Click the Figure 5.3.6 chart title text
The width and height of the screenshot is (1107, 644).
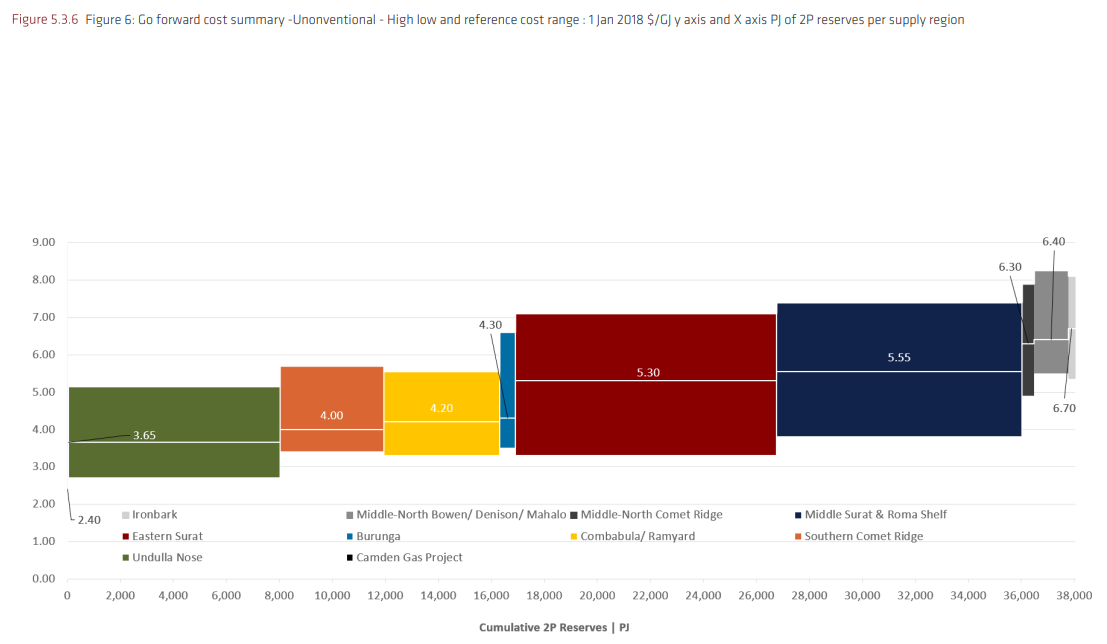click(487, 20)
